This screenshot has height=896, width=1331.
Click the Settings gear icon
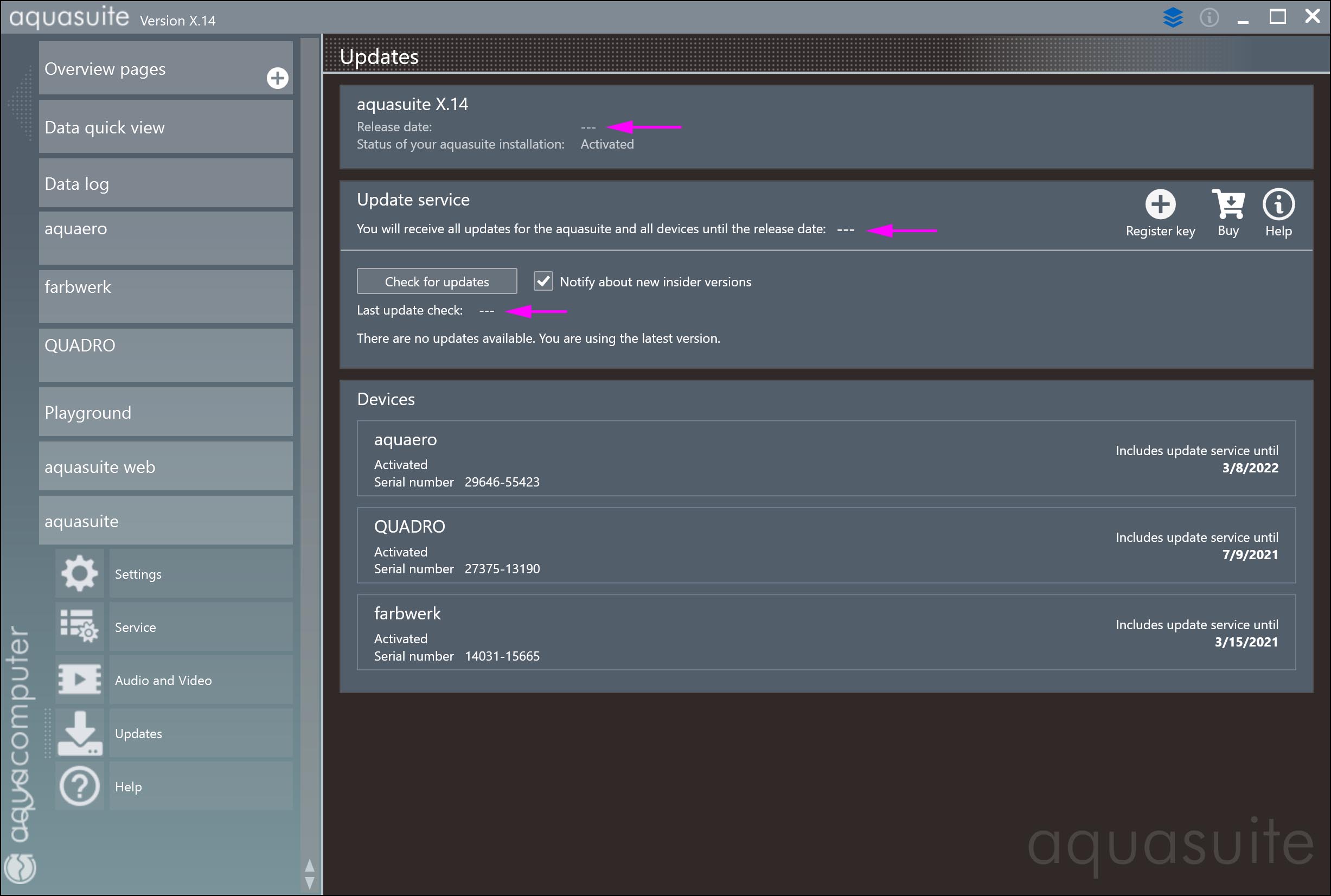click(79, 573)
